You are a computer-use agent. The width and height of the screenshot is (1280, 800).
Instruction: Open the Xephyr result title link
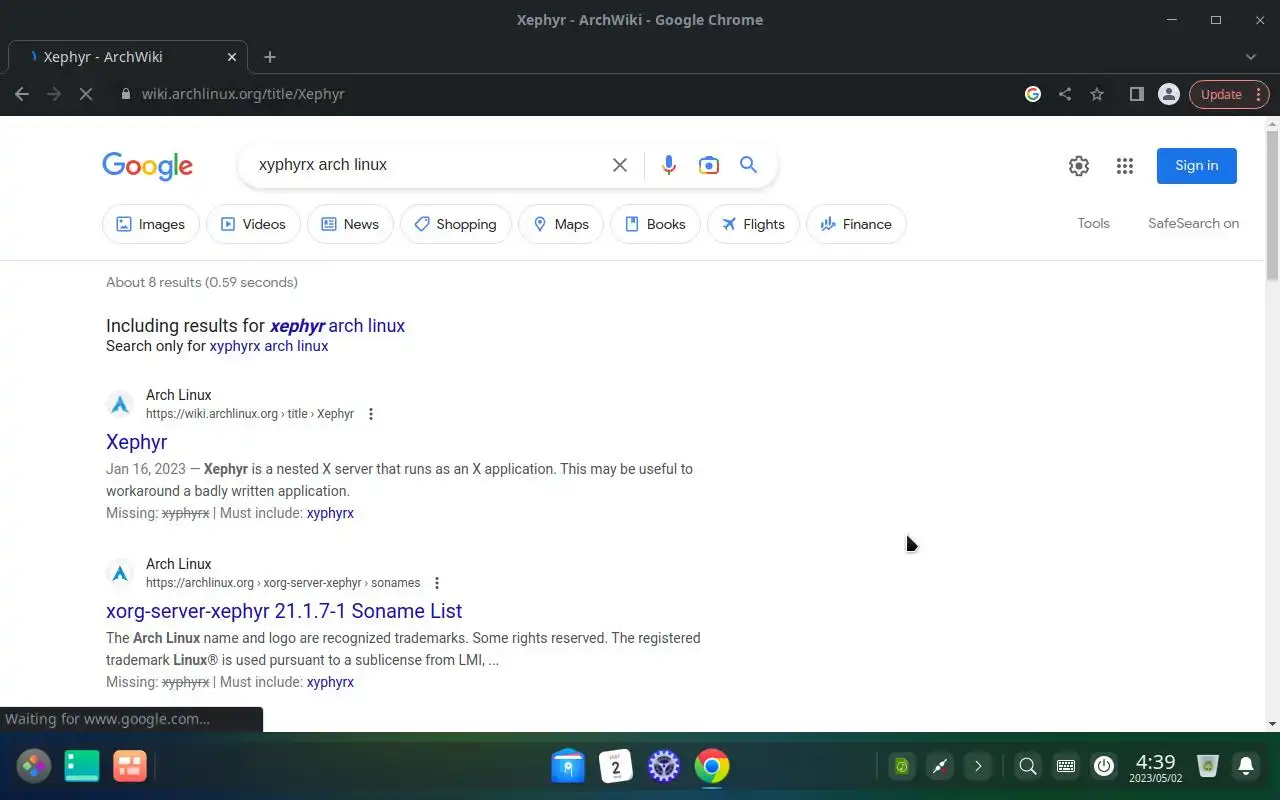[x=136, y=442]
